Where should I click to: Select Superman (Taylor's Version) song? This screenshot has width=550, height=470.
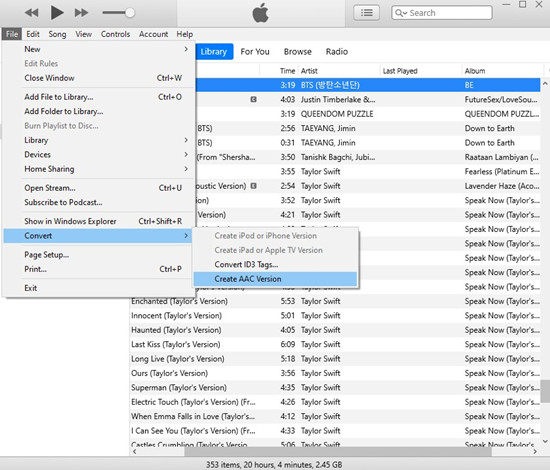pos(179,388)
